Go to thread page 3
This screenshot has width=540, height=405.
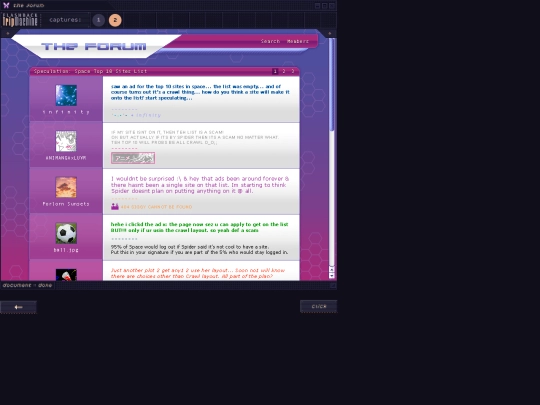tap(293, 71)
